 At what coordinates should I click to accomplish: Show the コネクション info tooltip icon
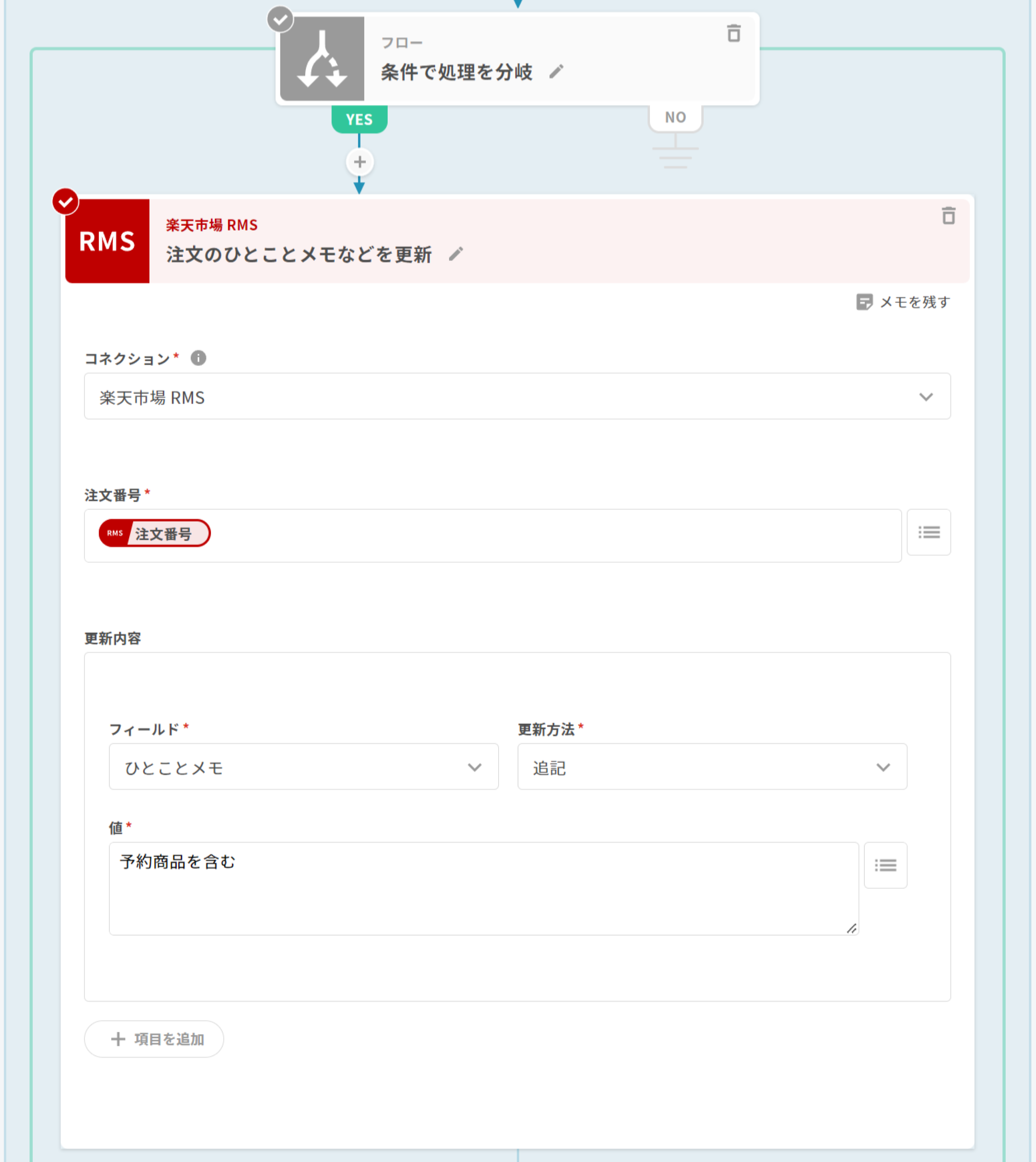click(x=198, y=358)
